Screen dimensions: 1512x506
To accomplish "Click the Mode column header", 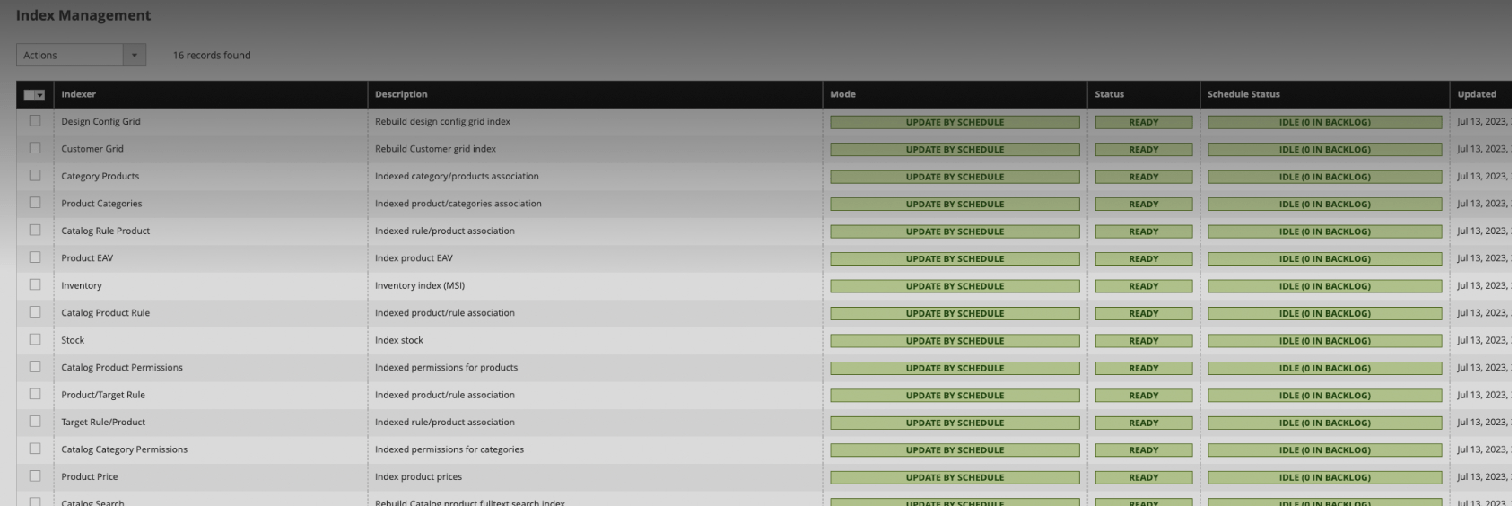I will coord(843,95).
